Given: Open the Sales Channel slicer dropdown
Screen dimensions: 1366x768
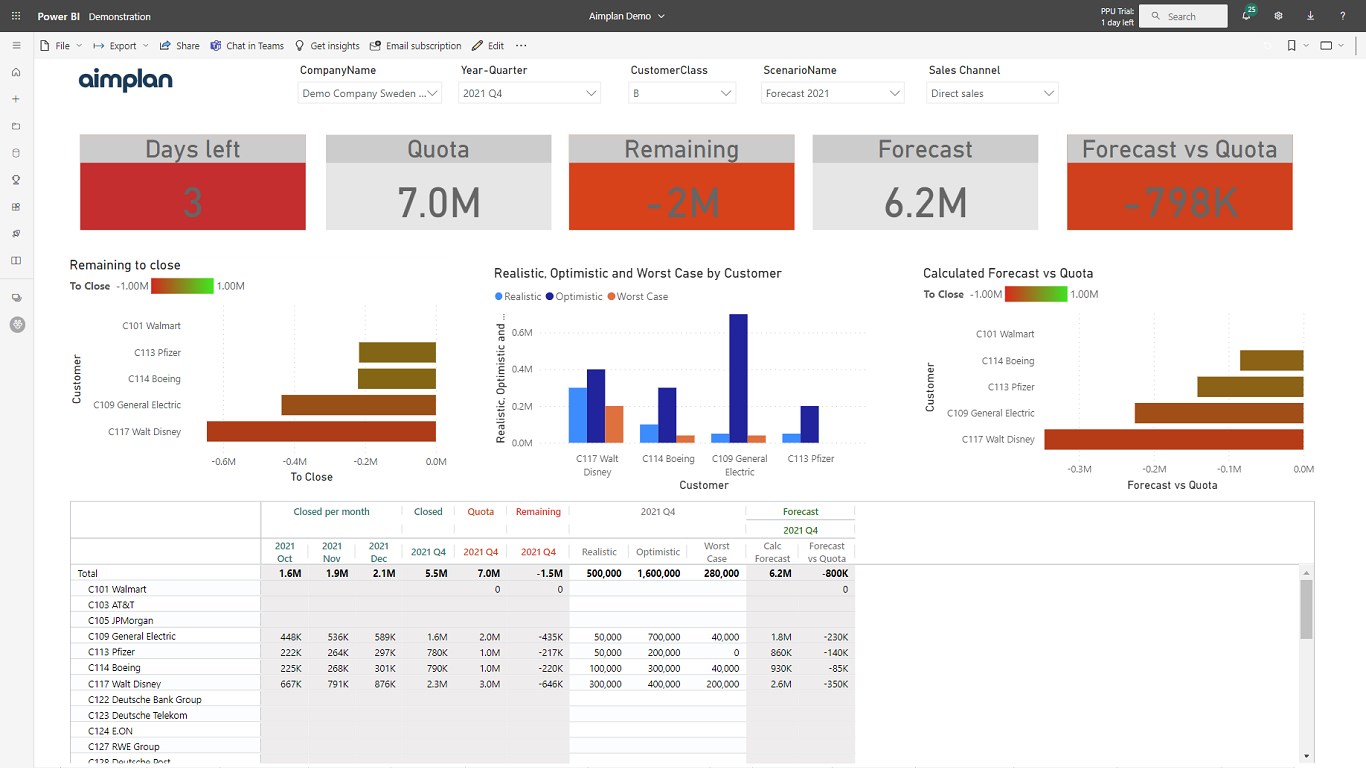Looking at the screenshot, I should 992,93.
